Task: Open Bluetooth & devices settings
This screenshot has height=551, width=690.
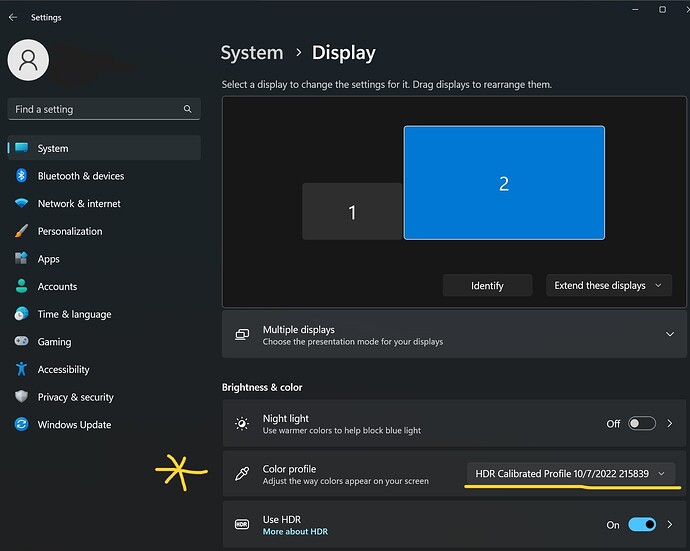Action: (x=104, y=176)
